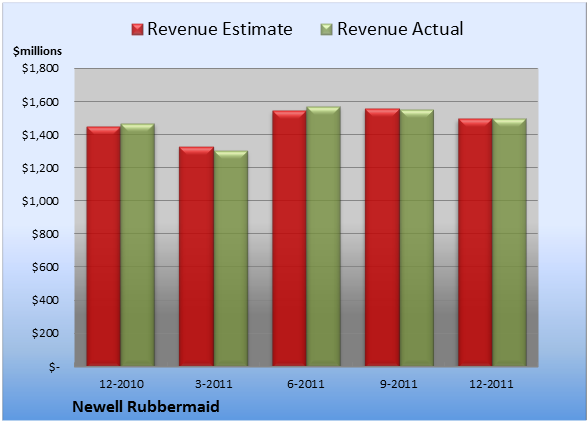Select the 'Revenue Estimate' legend label
588x422 pixels.
[x=220, y=29]
